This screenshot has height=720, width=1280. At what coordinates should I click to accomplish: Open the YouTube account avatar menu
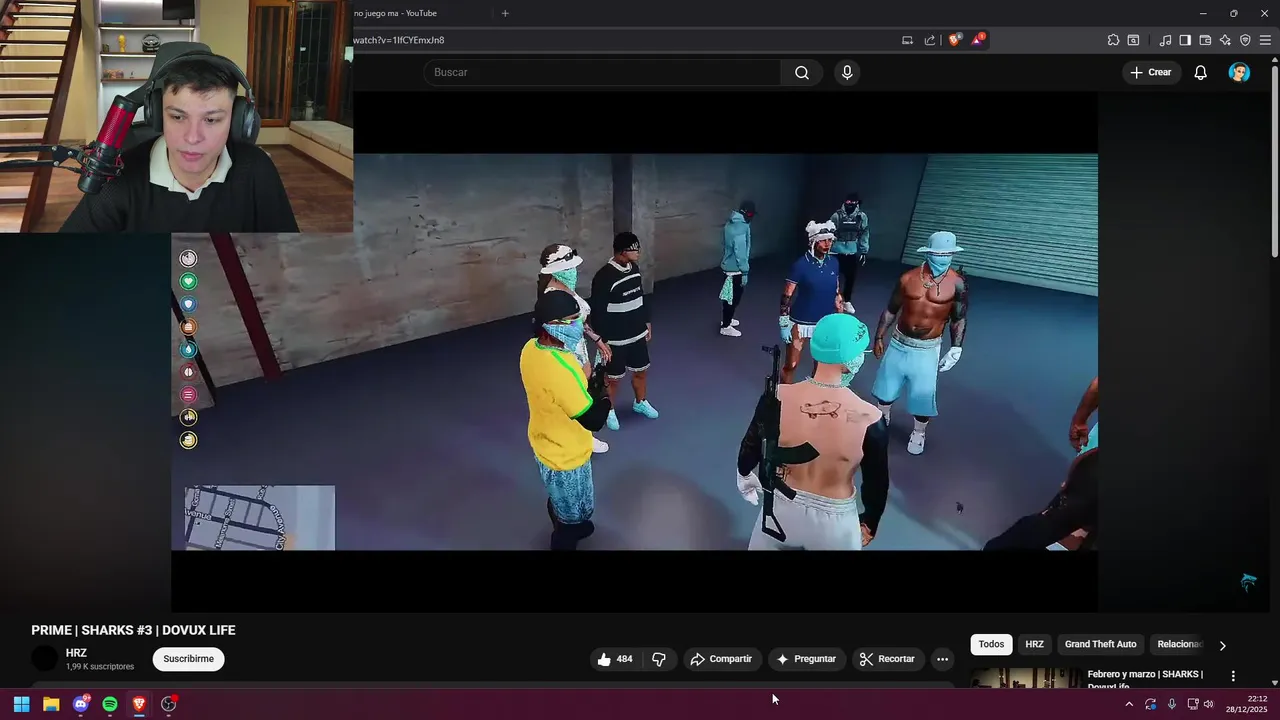(x=1239, y=72)
